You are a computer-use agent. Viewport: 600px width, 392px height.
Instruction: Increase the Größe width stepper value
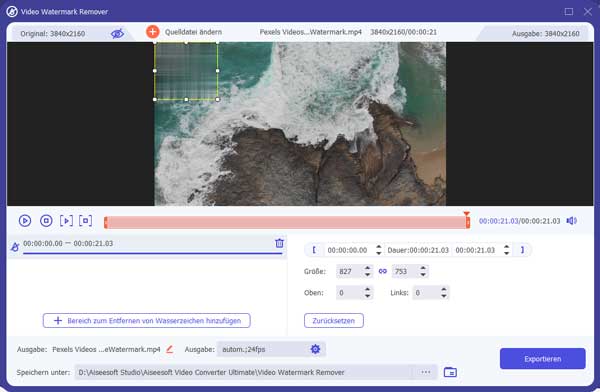[367, 268]
